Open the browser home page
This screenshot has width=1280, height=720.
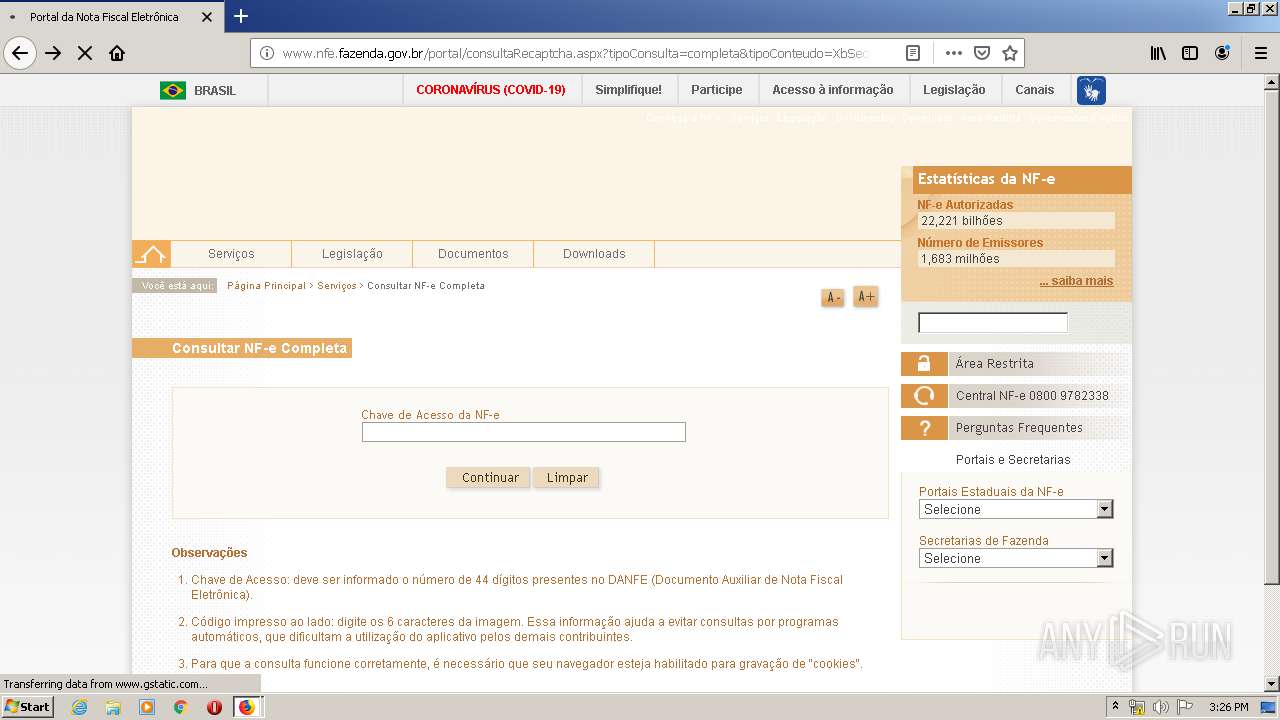[117, 53]
